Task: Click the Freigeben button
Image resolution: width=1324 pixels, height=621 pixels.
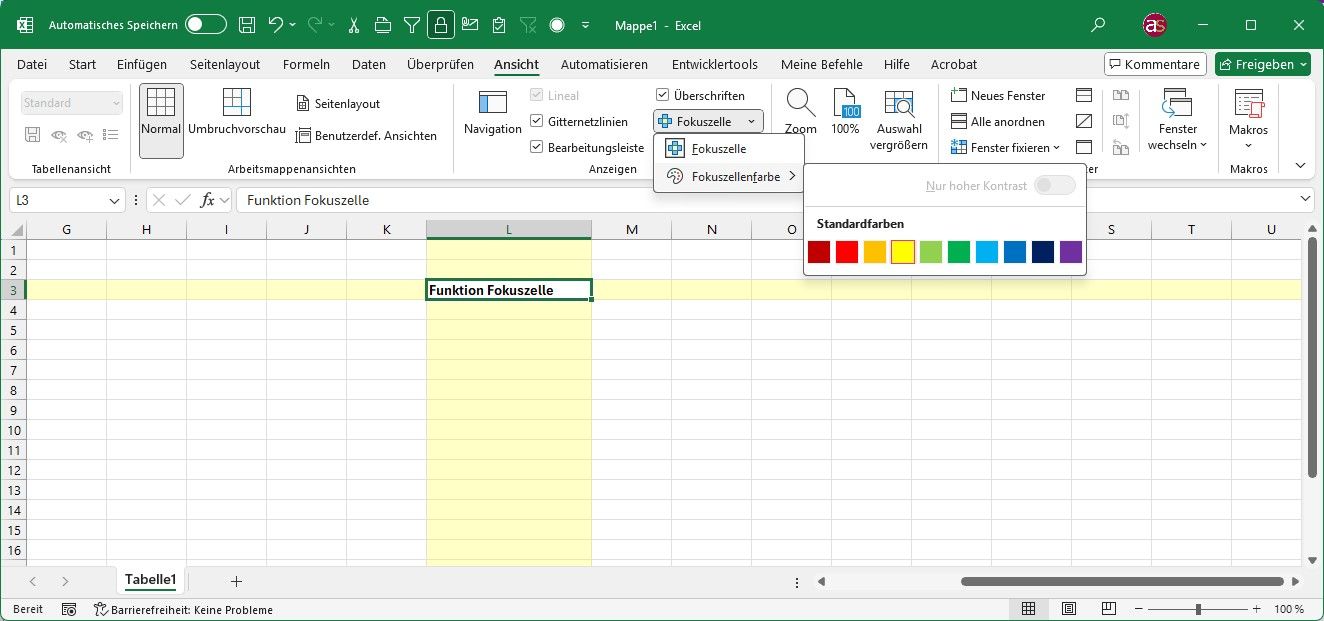Action: [x=1262, y=65]
